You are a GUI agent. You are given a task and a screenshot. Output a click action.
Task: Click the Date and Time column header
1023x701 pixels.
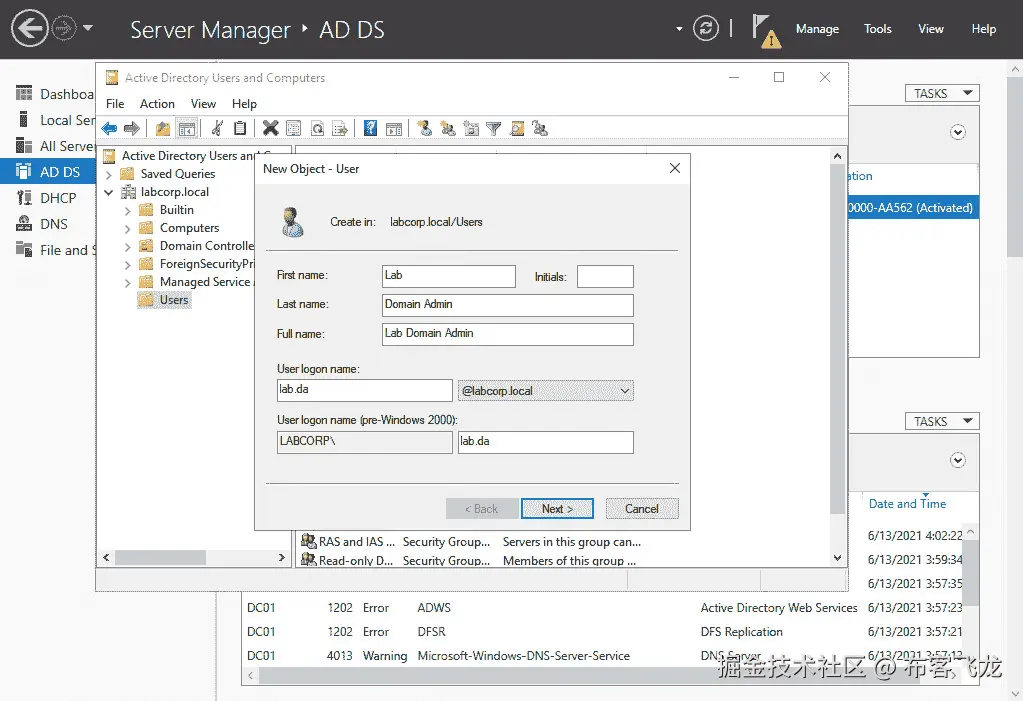[907, 504]
